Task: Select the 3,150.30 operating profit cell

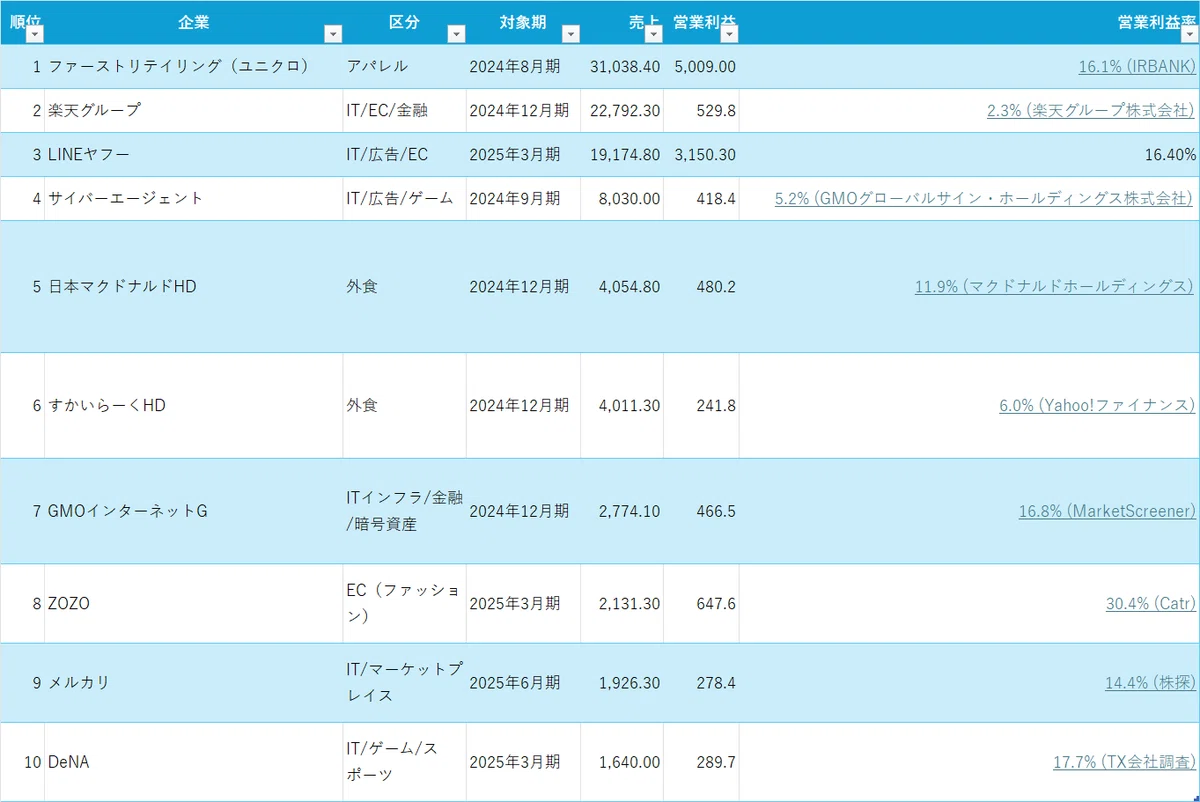Action: [x=701, y=155]
